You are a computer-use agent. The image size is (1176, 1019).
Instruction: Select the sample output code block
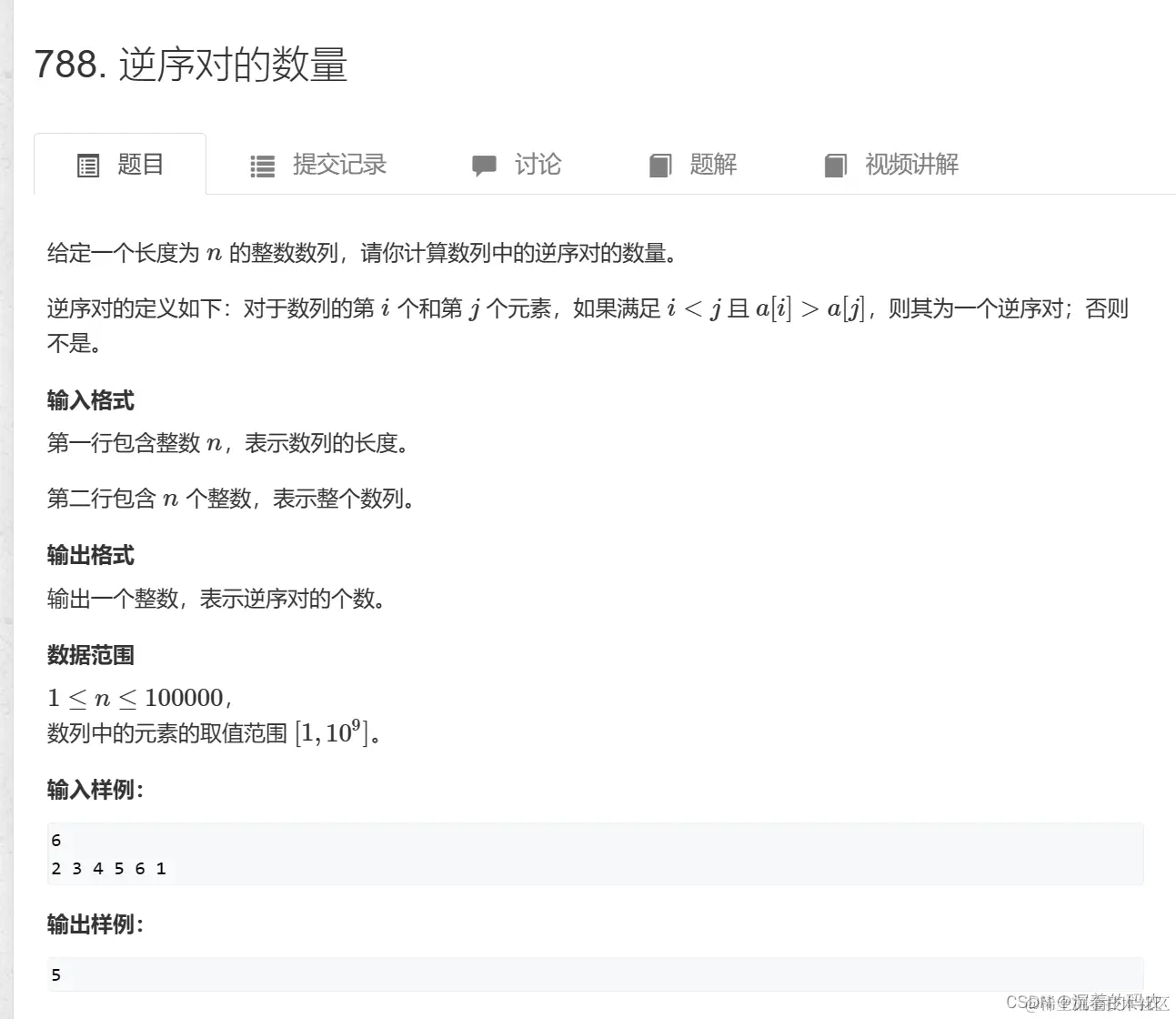591,974
